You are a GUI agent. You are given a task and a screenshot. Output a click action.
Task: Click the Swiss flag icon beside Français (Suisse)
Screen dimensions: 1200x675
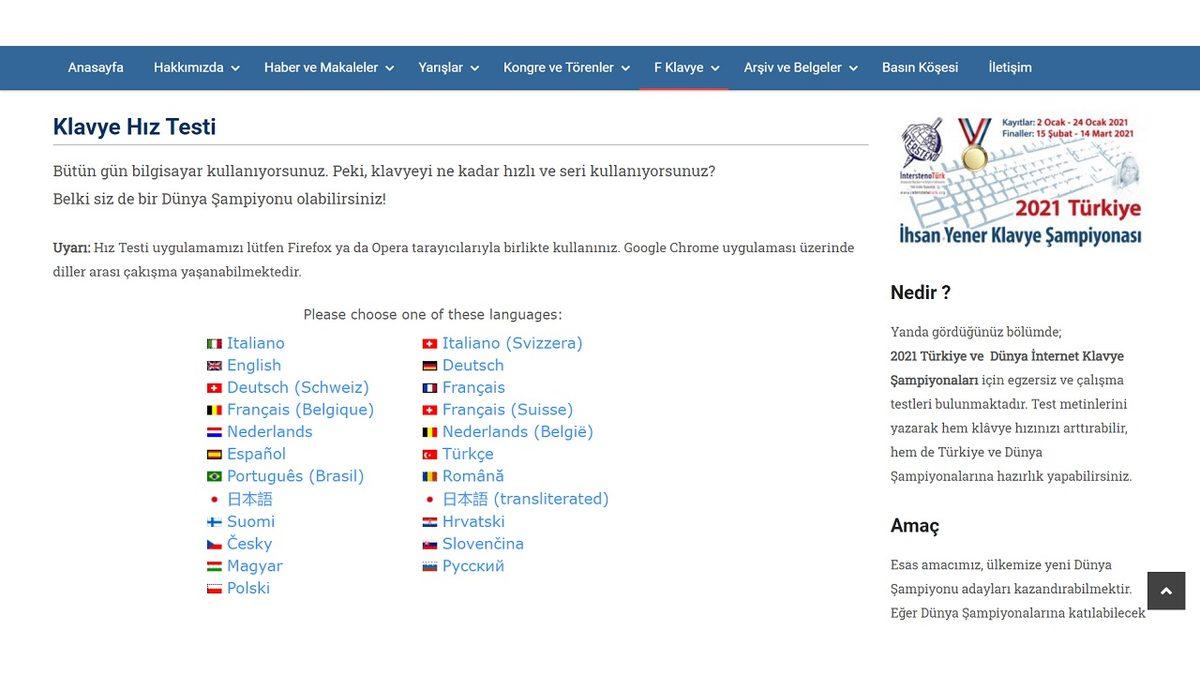(x=430, y=410)
